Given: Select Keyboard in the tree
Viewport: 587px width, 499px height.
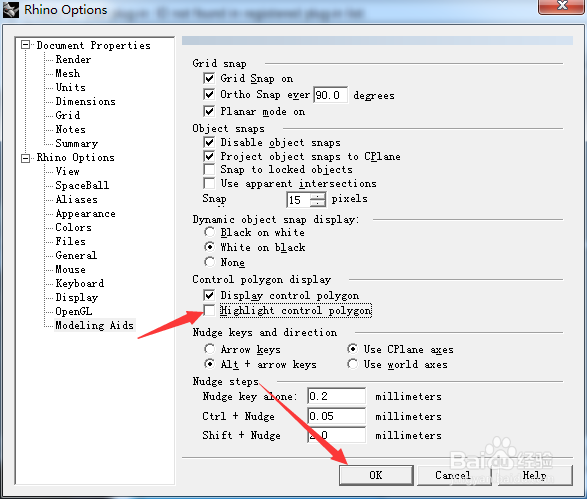Looking at the screenshot, I should click(x=79, y=283).
